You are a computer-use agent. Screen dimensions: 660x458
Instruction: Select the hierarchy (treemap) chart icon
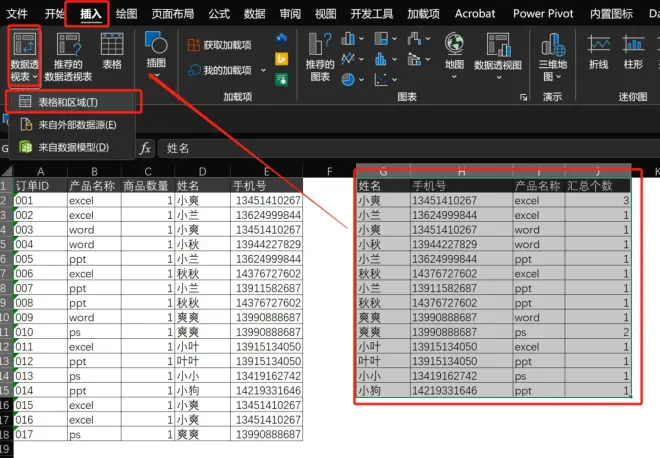coord(381,39)
